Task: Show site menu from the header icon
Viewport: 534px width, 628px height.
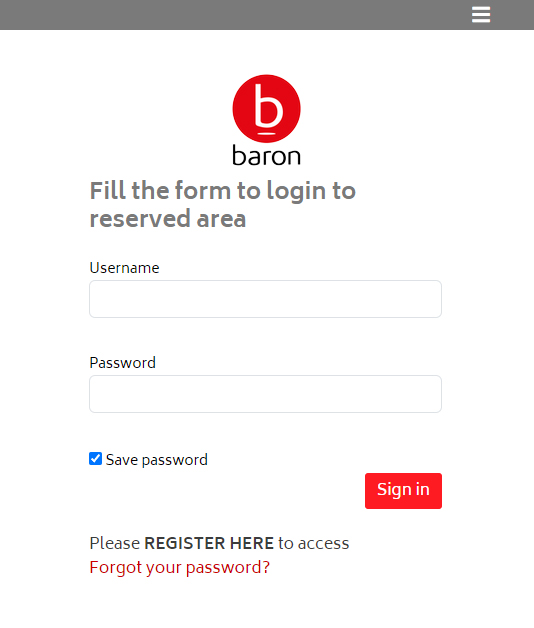Action: coord(481,15)
